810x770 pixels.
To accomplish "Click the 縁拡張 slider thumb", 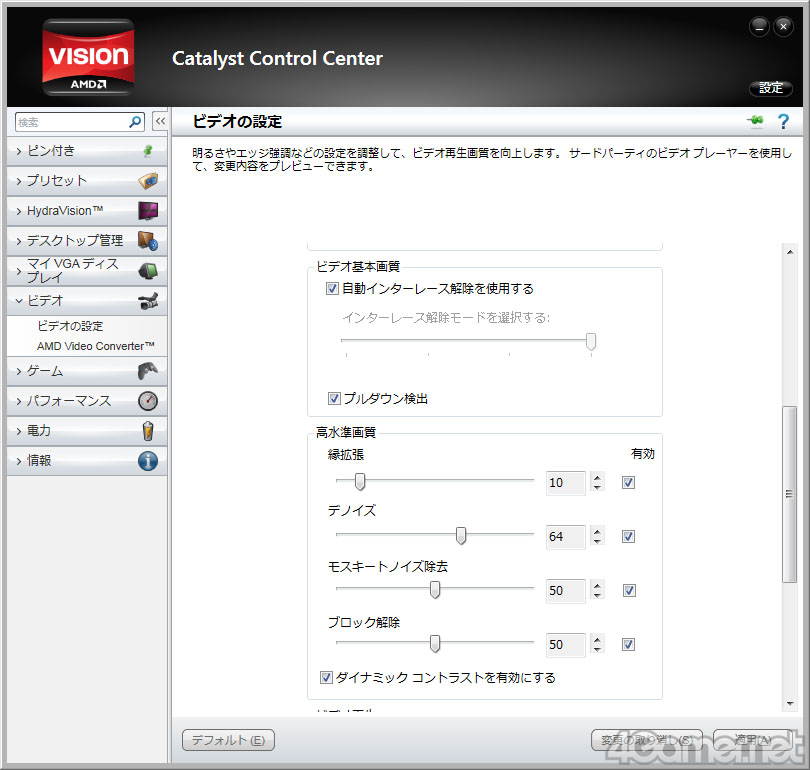I will [360, 481].
